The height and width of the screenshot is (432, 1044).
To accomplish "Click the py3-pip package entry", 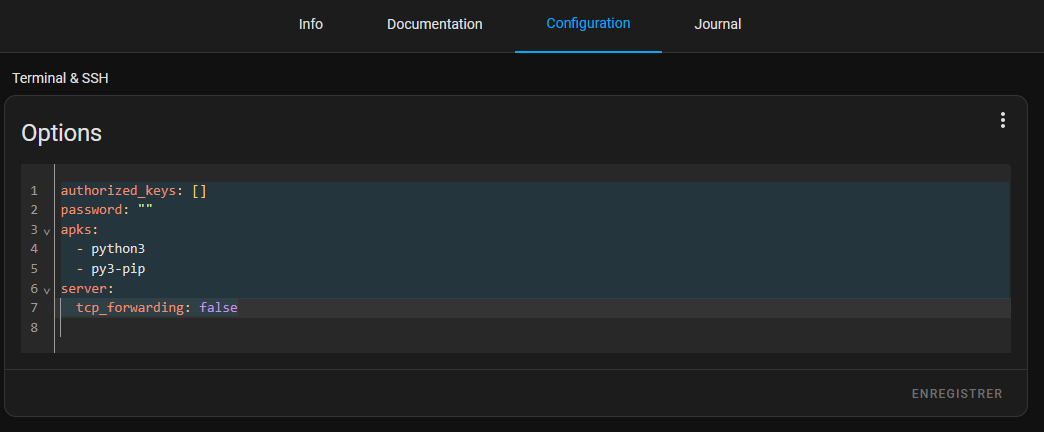I will (x=118, y=269).
